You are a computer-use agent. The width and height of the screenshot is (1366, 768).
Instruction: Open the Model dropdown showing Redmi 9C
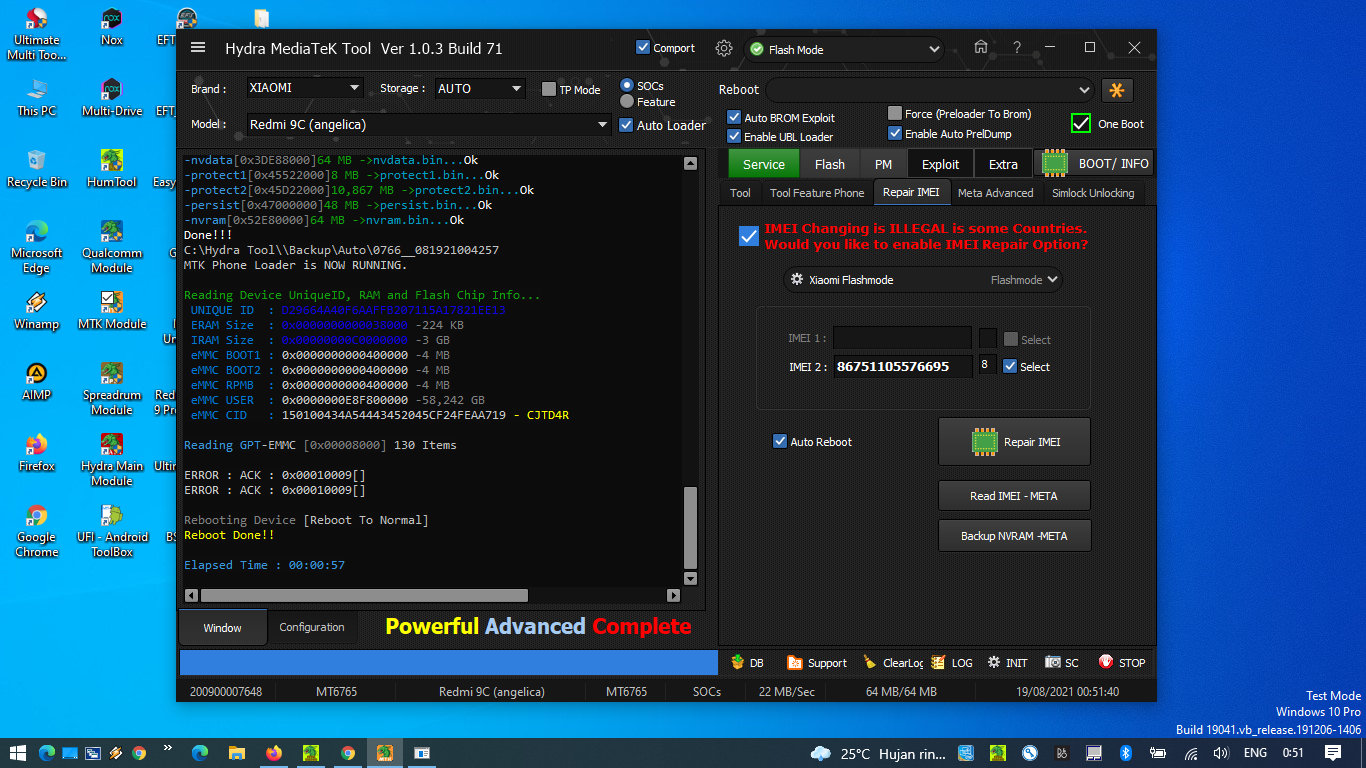pyautogui.click(x=429, y=125)
